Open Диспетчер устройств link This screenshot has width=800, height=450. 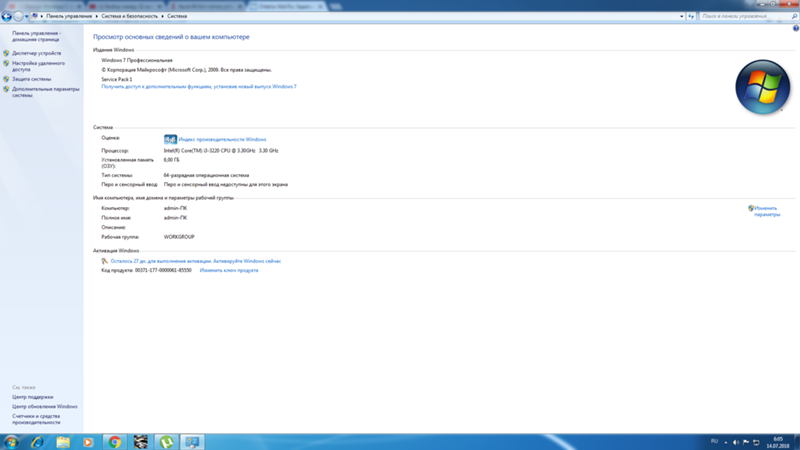coord(37,53)
